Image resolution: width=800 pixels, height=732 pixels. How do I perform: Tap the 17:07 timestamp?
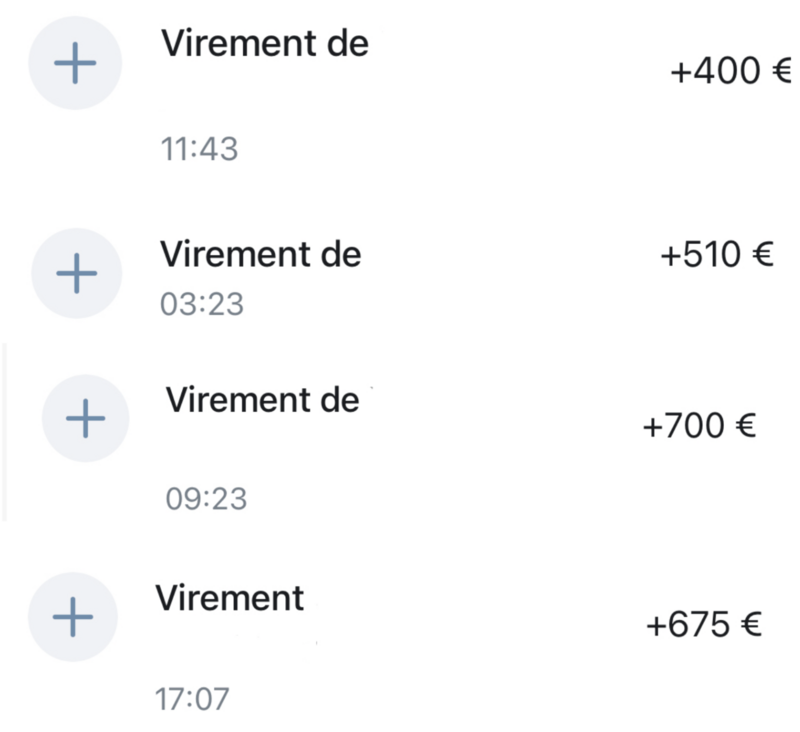[192, 698]
